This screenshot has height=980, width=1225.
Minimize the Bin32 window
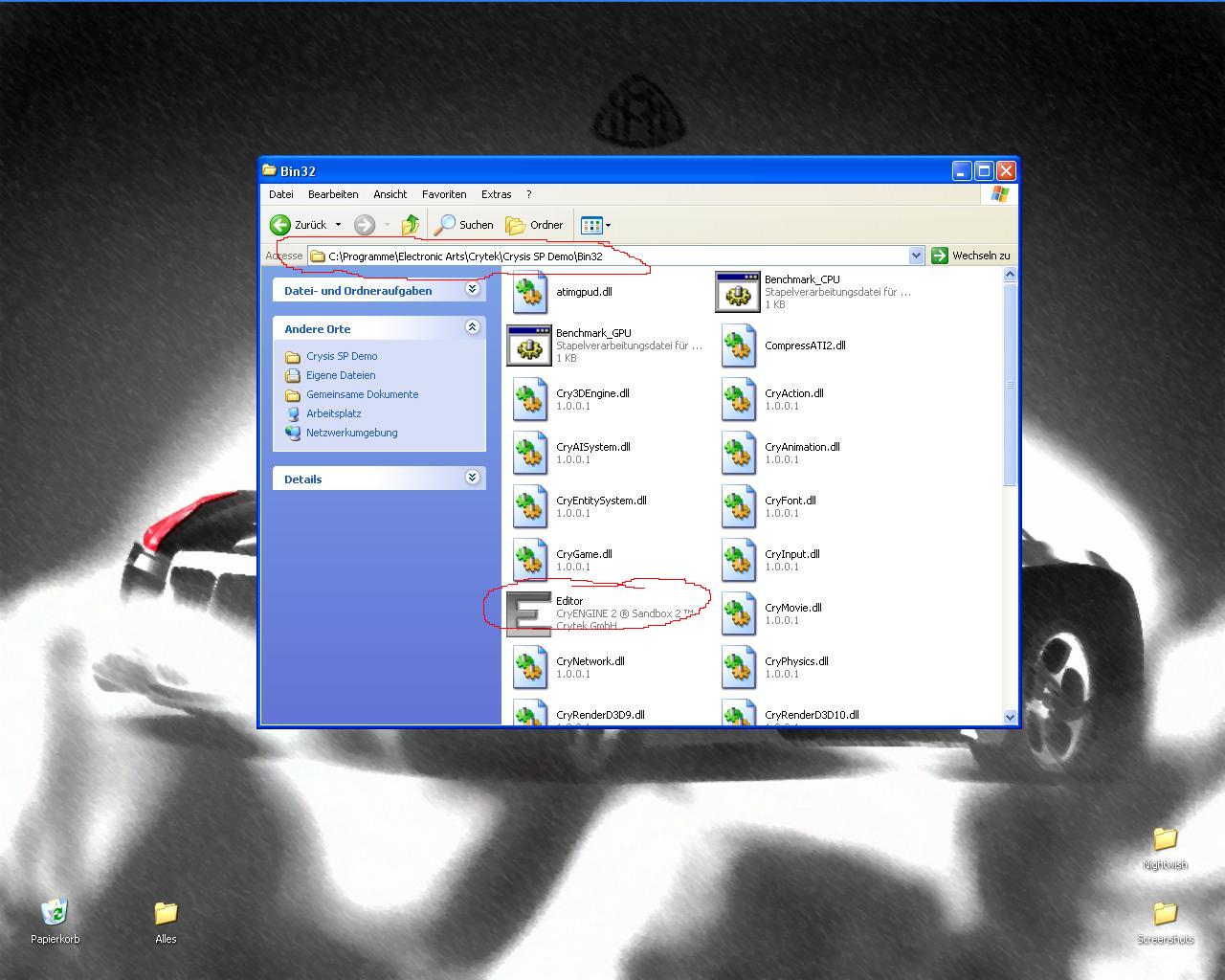[x=962, y=170]
